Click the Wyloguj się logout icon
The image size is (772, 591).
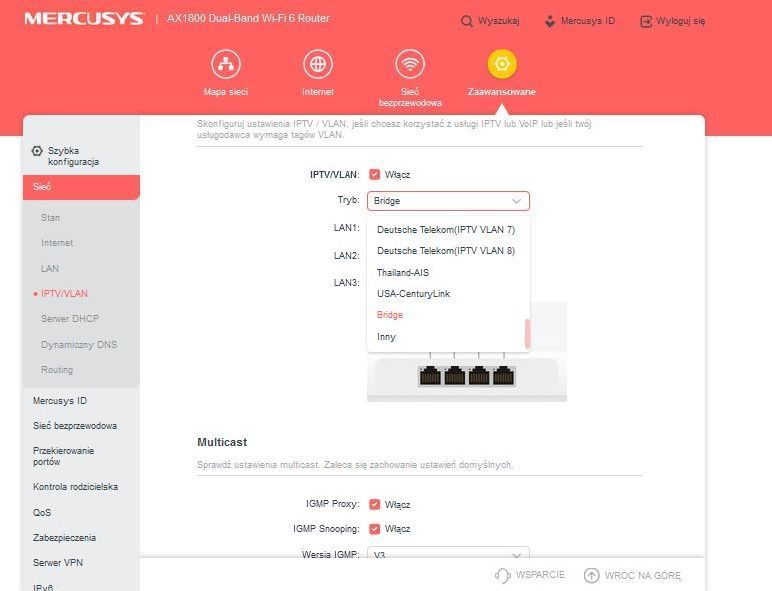pos(645,21)
